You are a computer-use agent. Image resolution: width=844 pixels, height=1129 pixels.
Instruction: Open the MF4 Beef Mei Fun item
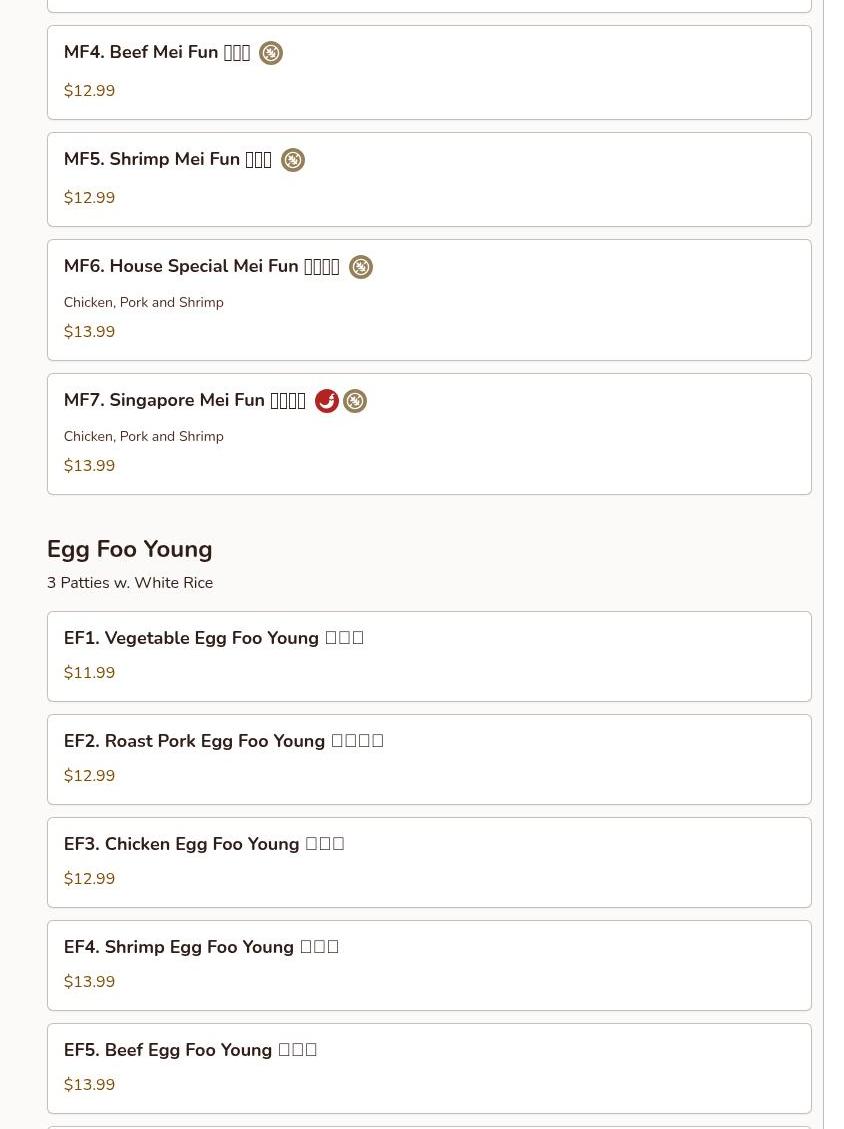point(157,53)
